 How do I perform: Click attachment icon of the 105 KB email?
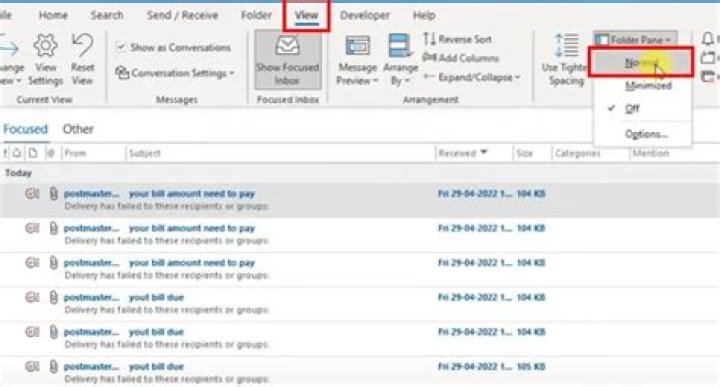53,366
